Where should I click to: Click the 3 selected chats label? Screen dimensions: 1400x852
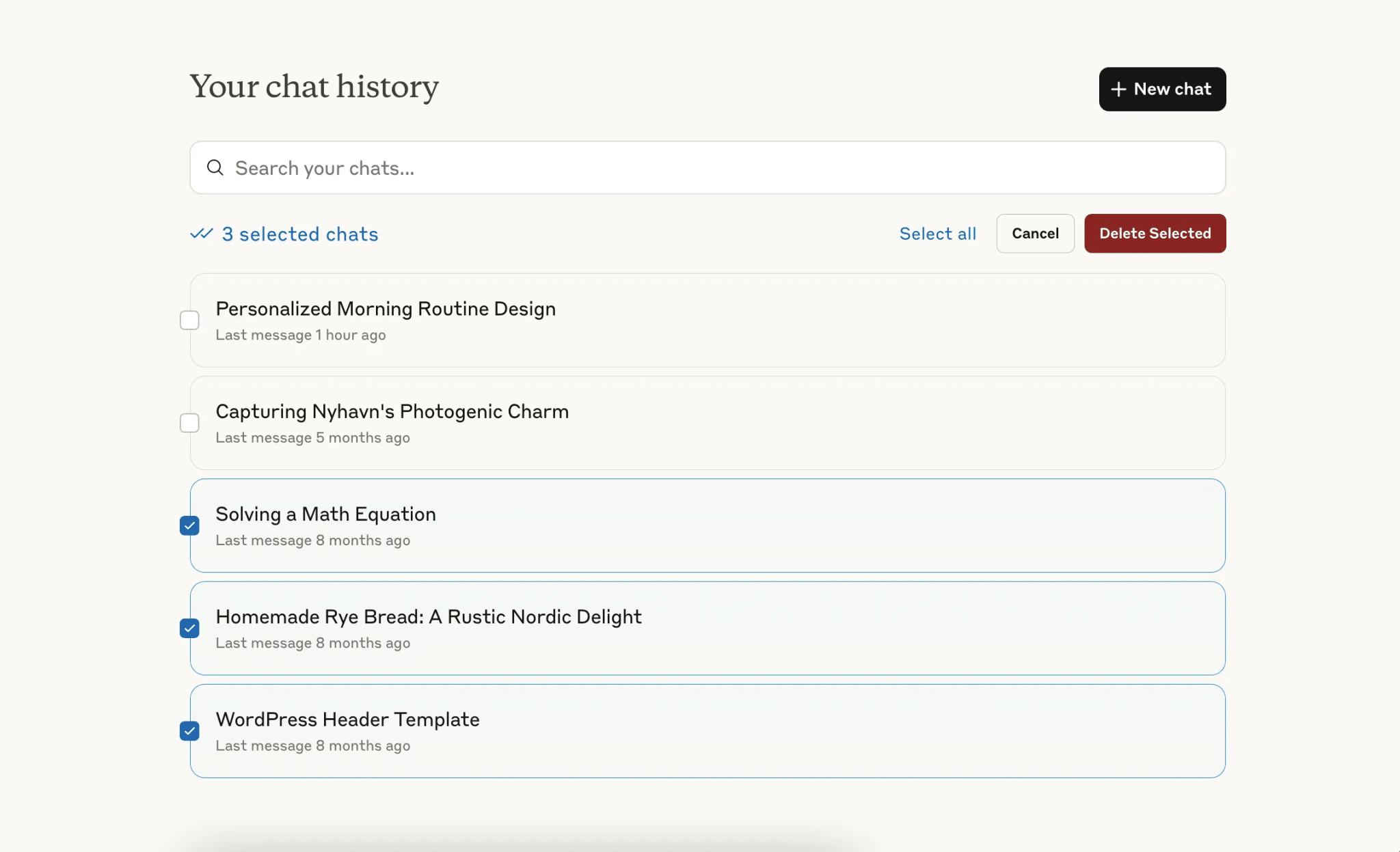tap(299, 234)
